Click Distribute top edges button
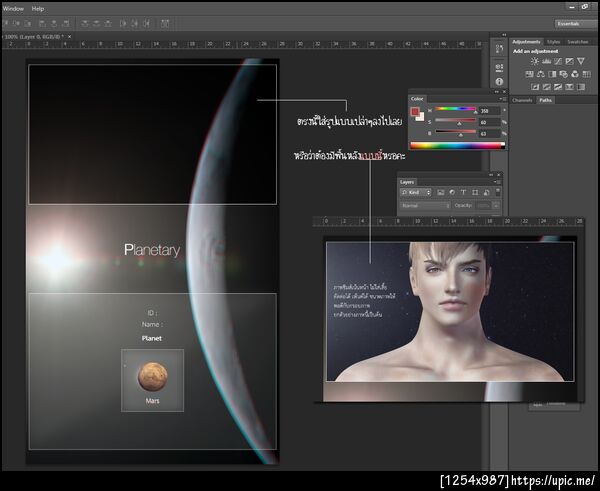Screen dimensions: 600x491 point(85,24)
